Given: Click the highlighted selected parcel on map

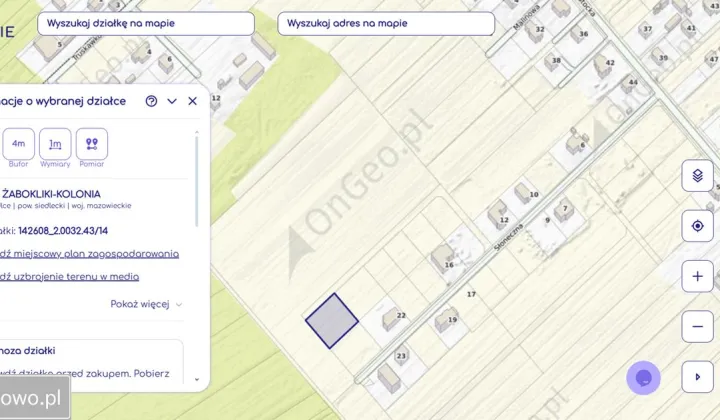Looking at the screenshot, I should (331, 321).
